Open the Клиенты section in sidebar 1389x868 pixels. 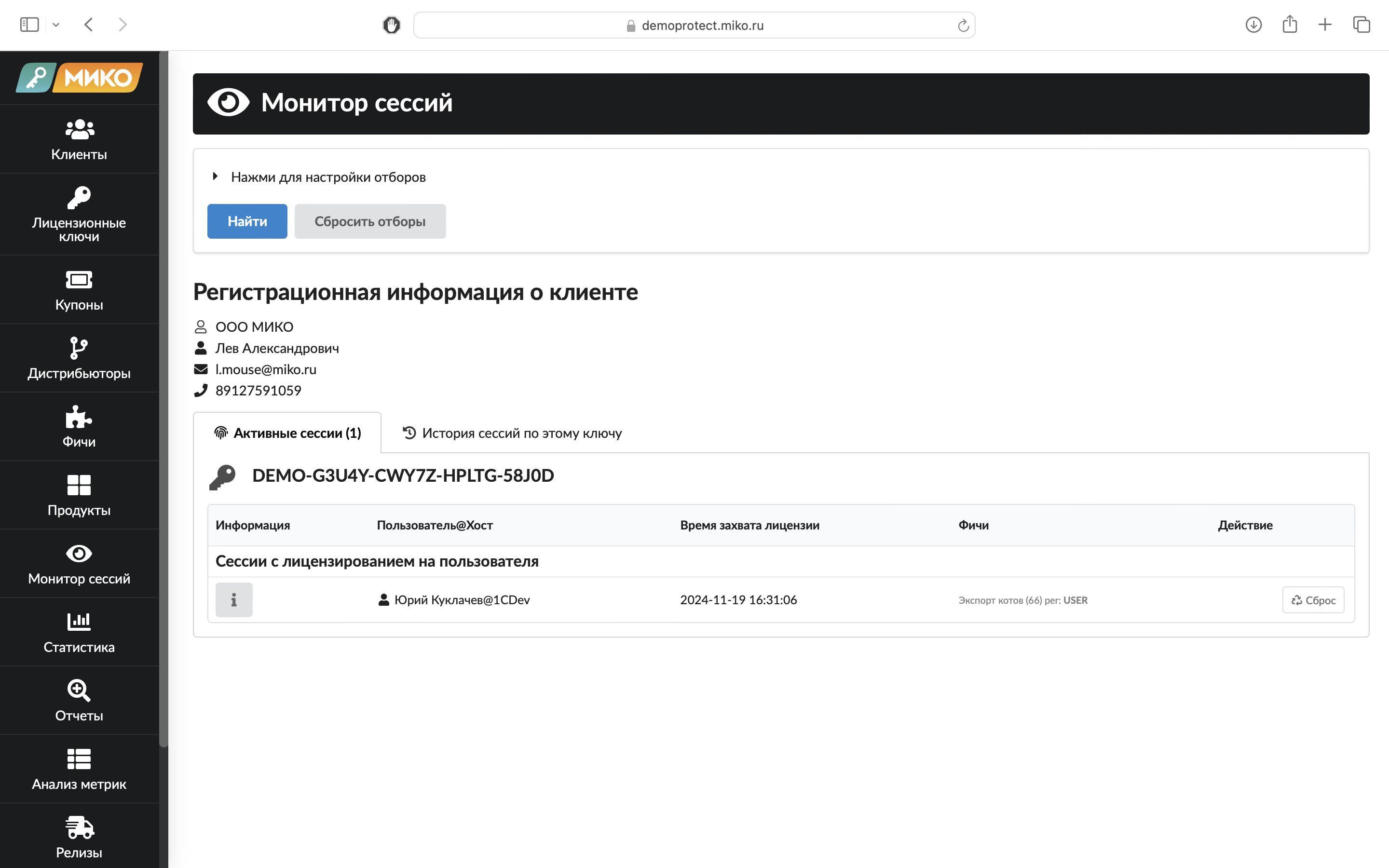click(x=79, y=139)
